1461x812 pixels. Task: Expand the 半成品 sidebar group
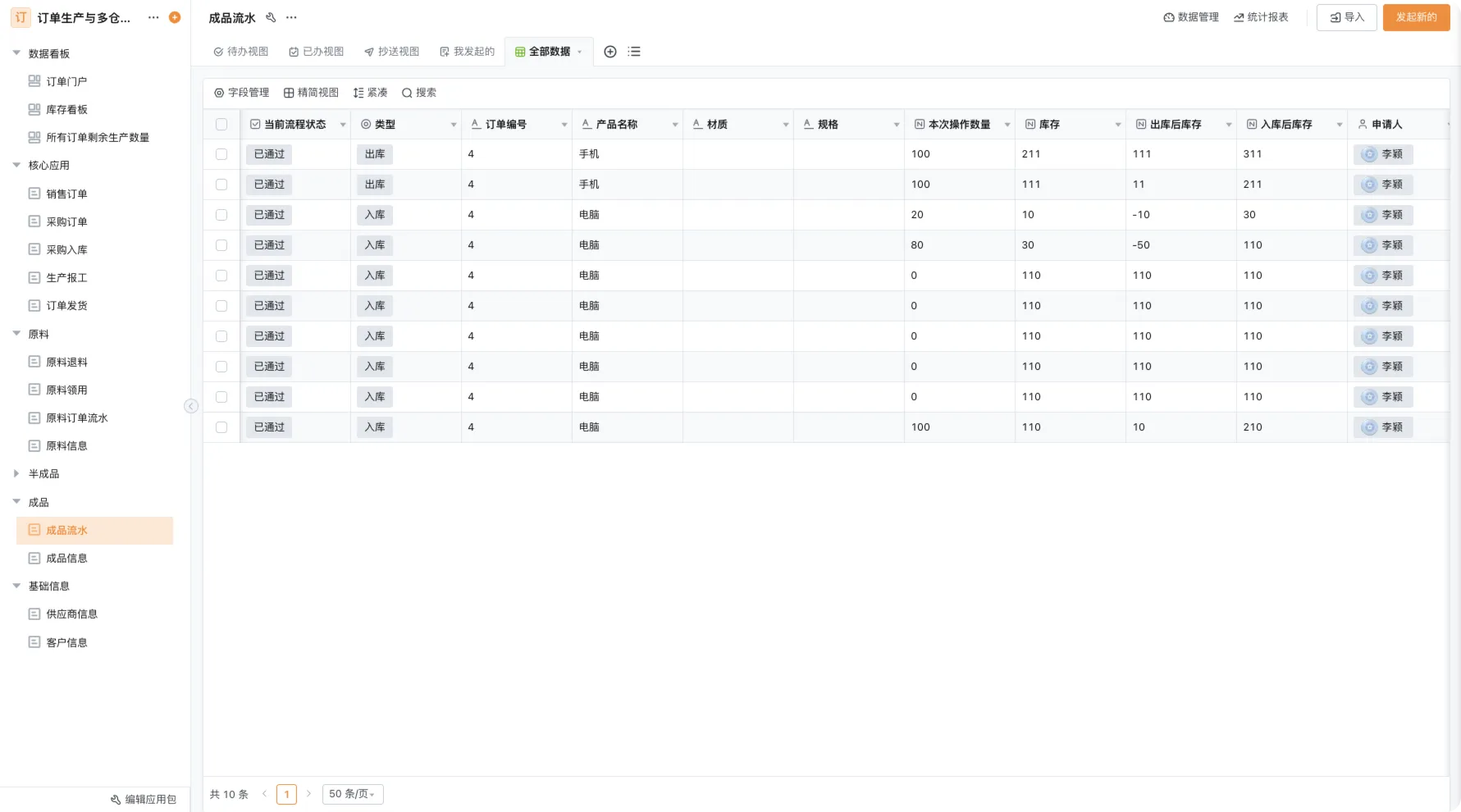pos(16,473)
